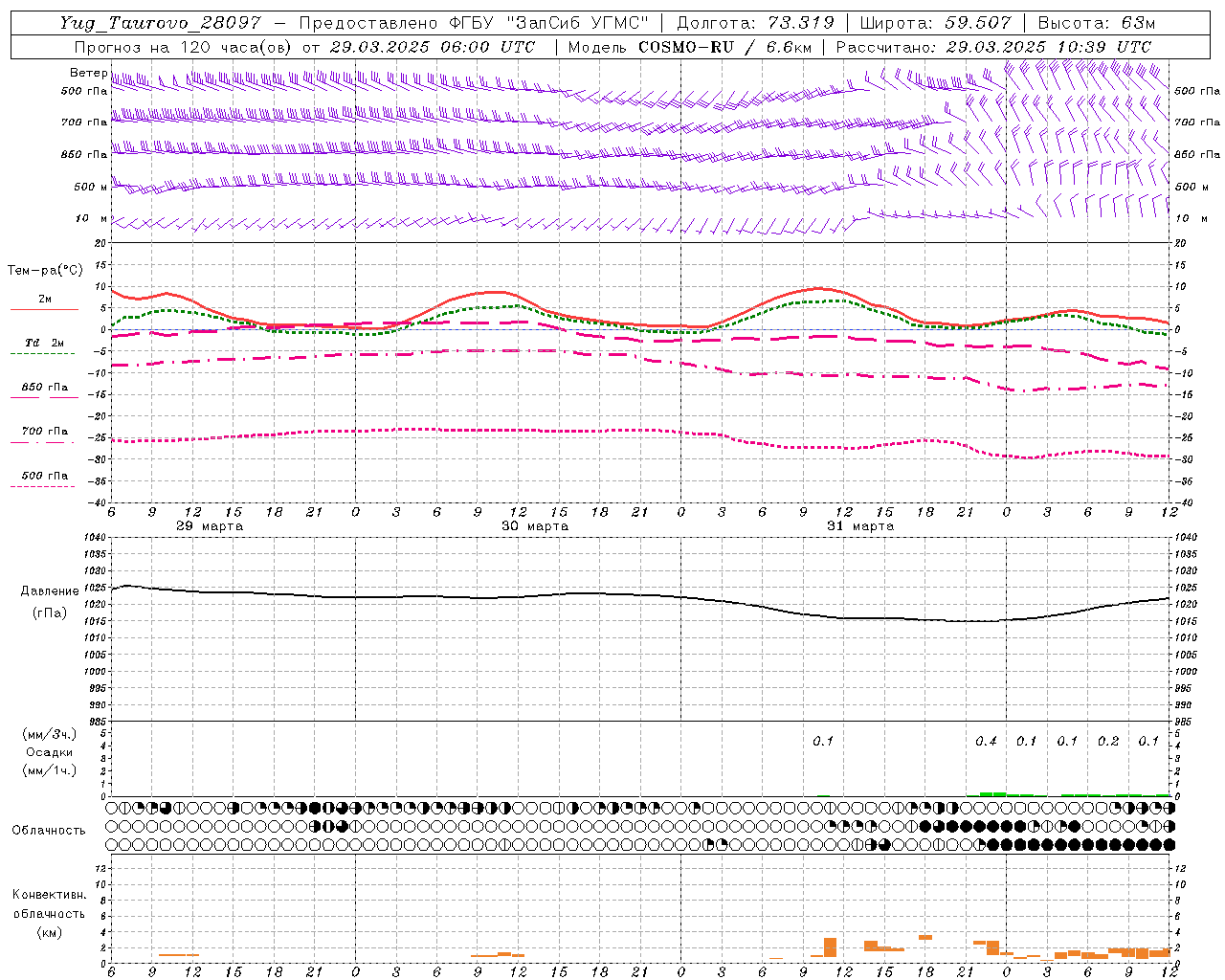Click the Облачность row label
The height and width of the screenshot is (980, 1225).
pos(49,831)
